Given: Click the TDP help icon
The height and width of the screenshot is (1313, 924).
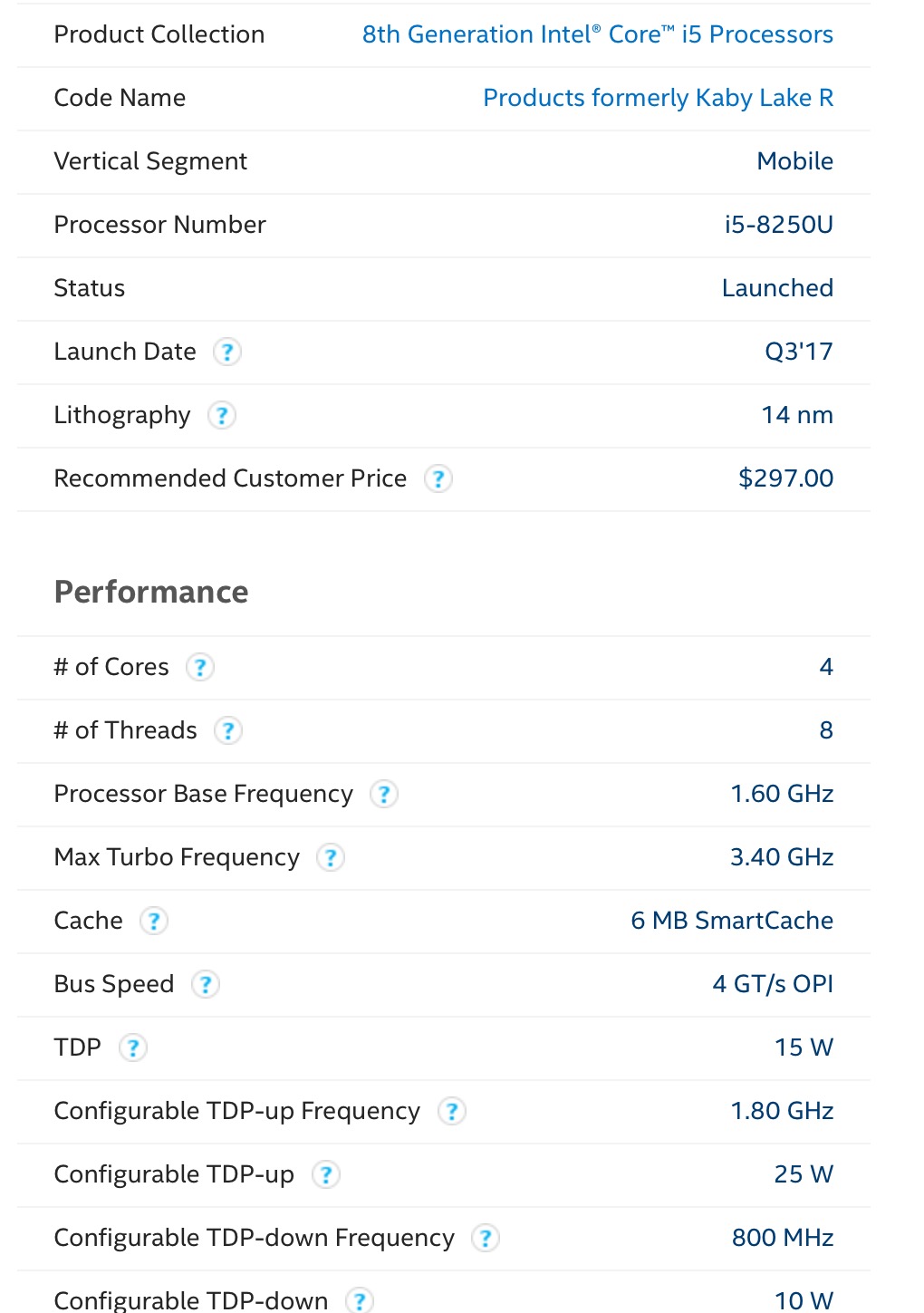Looking at the screenshot, I should (x=133, y=1048).
